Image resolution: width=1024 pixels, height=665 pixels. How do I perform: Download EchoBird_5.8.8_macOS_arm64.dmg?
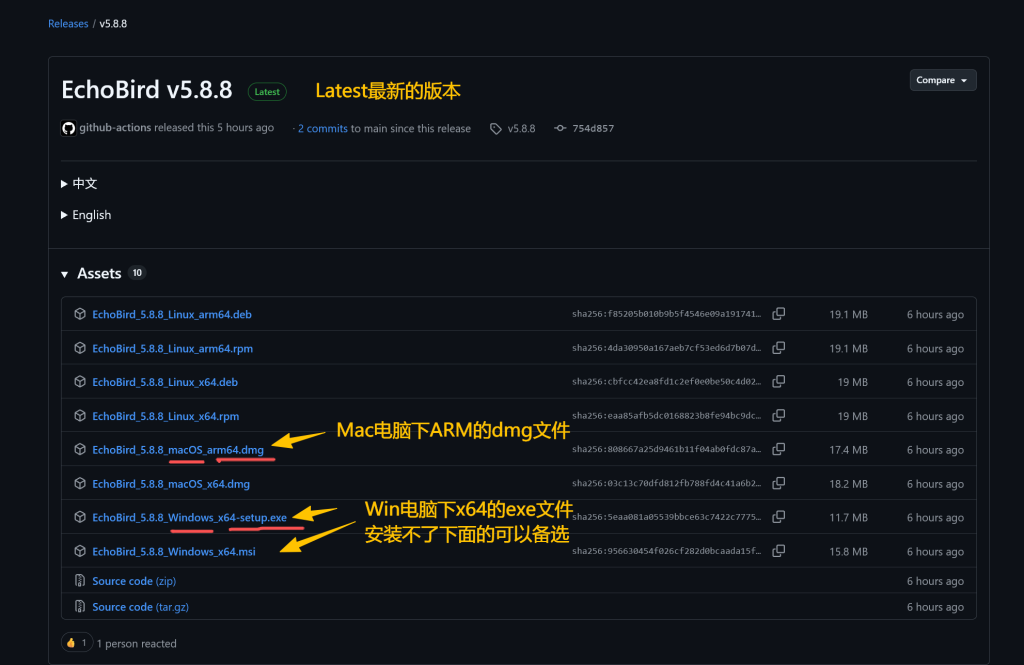coord(178,449)
